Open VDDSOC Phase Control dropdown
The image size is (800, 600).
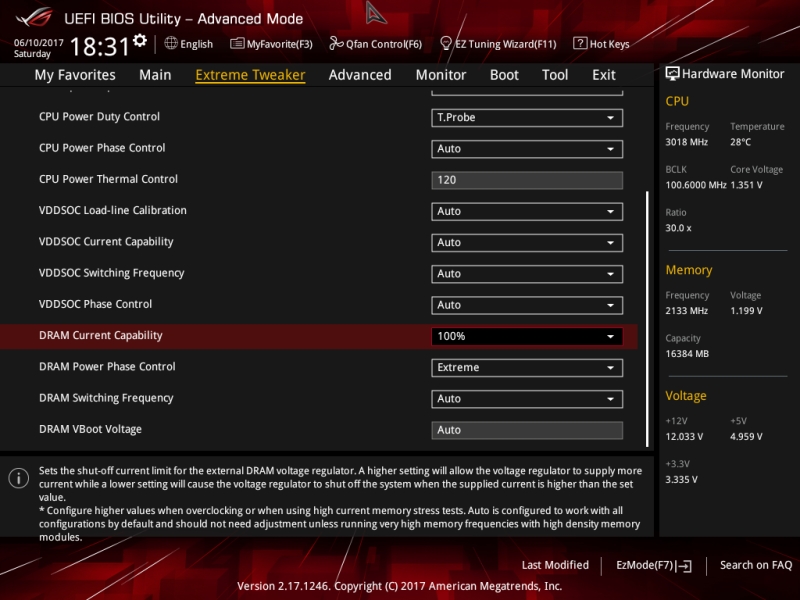pyautogui.click(x=527, y=305)
